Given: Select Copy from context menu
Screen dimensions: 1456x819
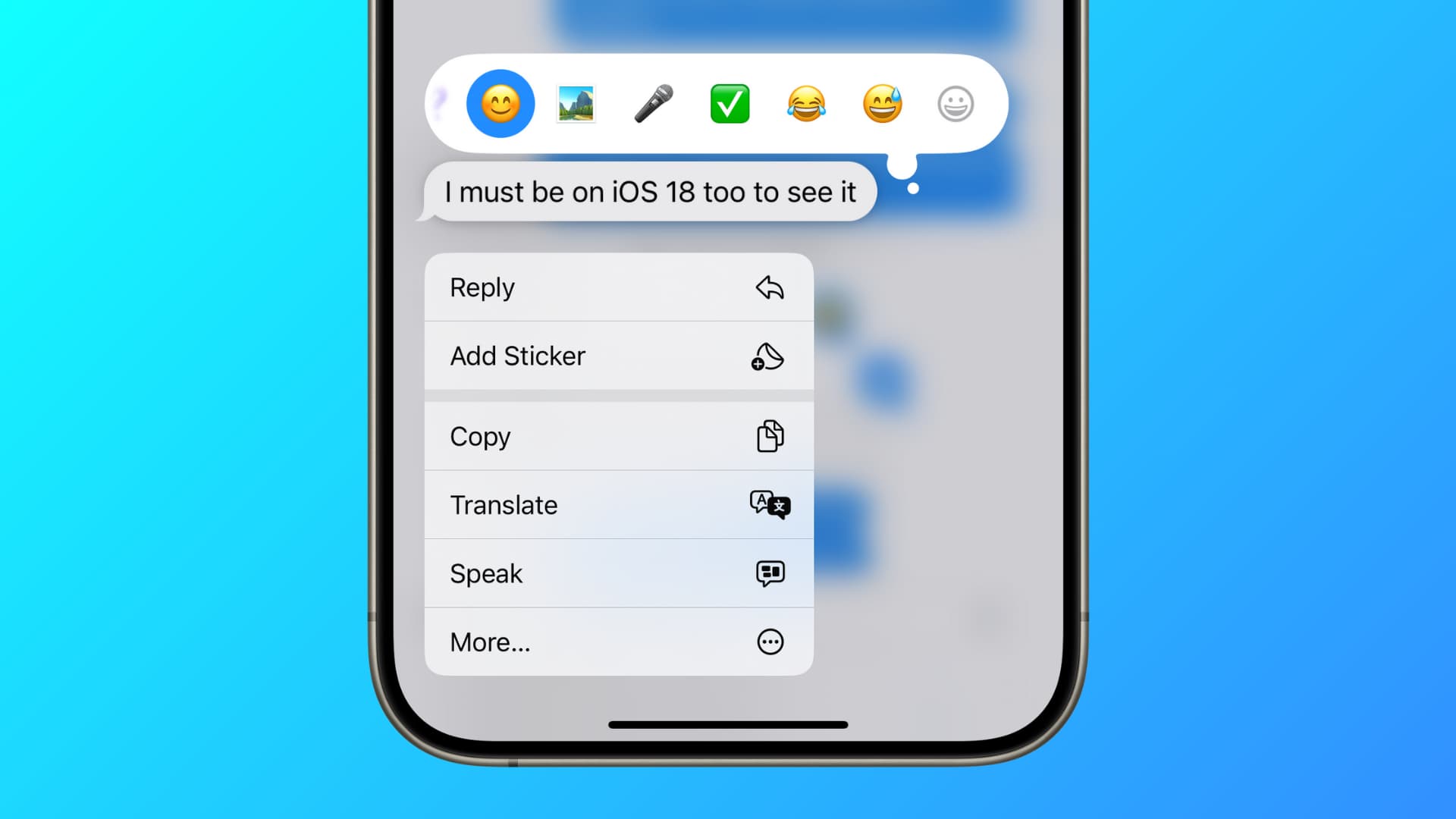Looking at the screenshot, I should pyautogui.click(x=618, y=436).
